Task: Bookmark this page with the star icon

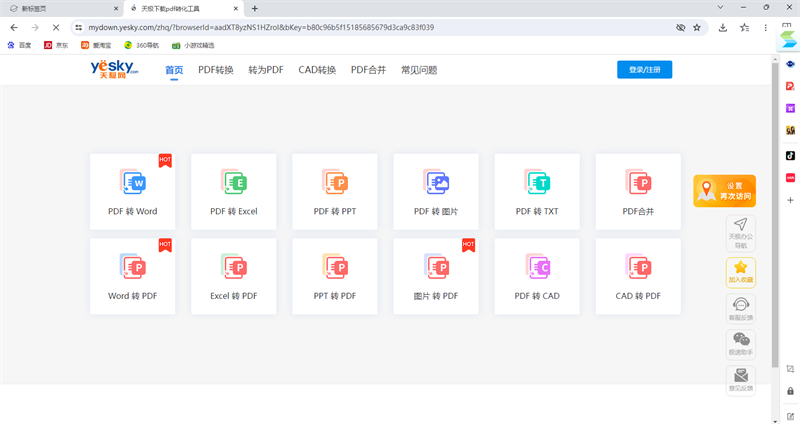Action: click(x=697, y=28)
